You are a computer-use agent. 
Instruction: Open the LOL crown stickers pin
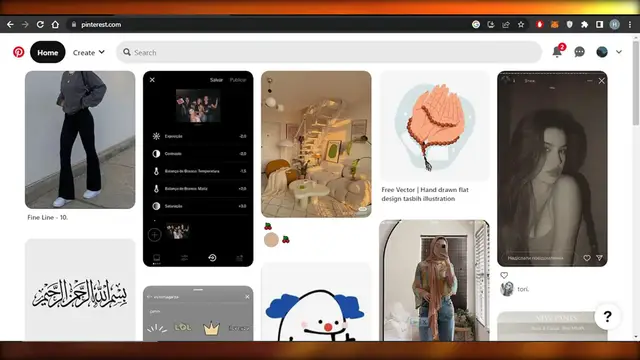[x=198, y=313]
